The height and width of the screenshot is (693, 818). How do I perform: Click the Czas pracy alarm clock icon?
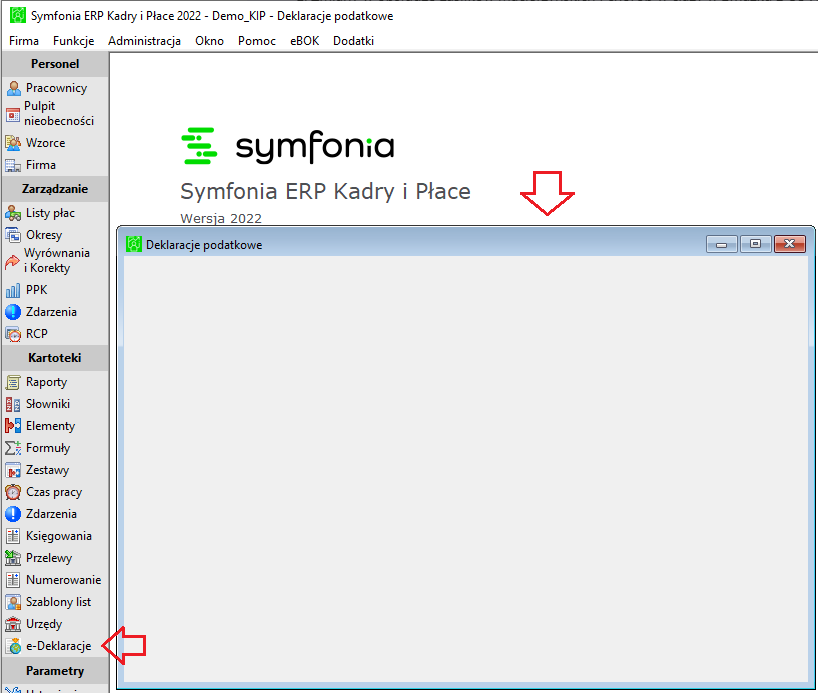tap(13, 492)
